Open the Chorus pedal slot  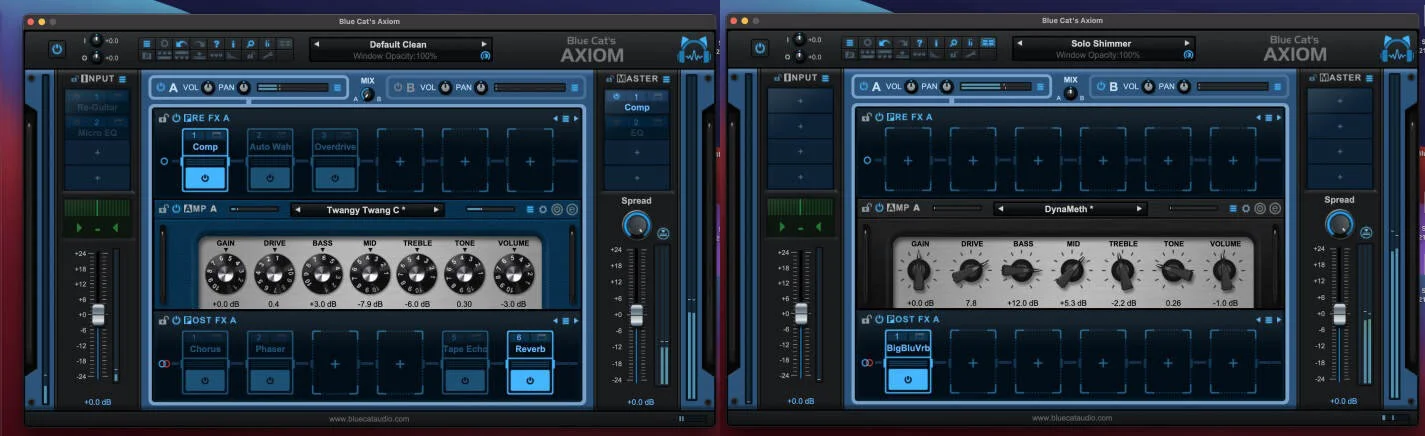[205, 348]
